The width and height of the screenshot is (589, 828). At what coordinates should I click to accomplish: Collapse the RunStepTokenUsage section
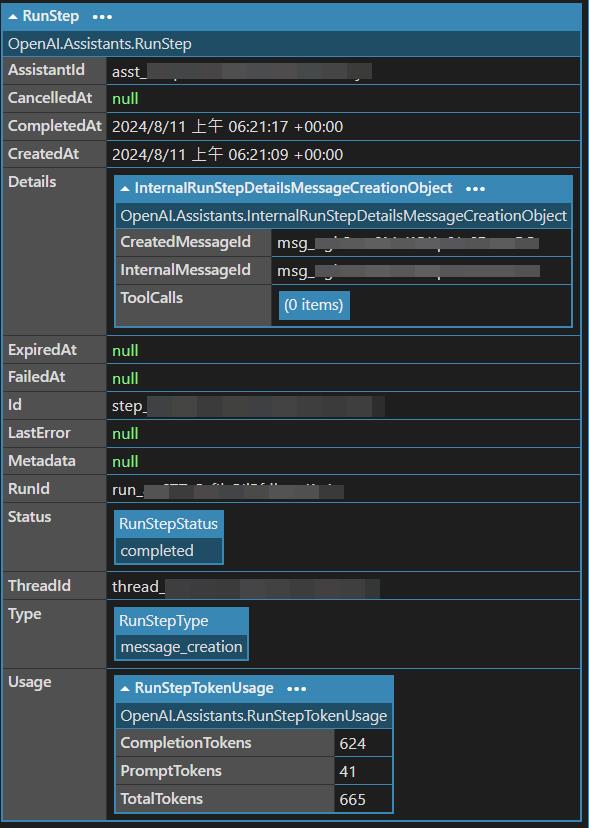[125, 689]
